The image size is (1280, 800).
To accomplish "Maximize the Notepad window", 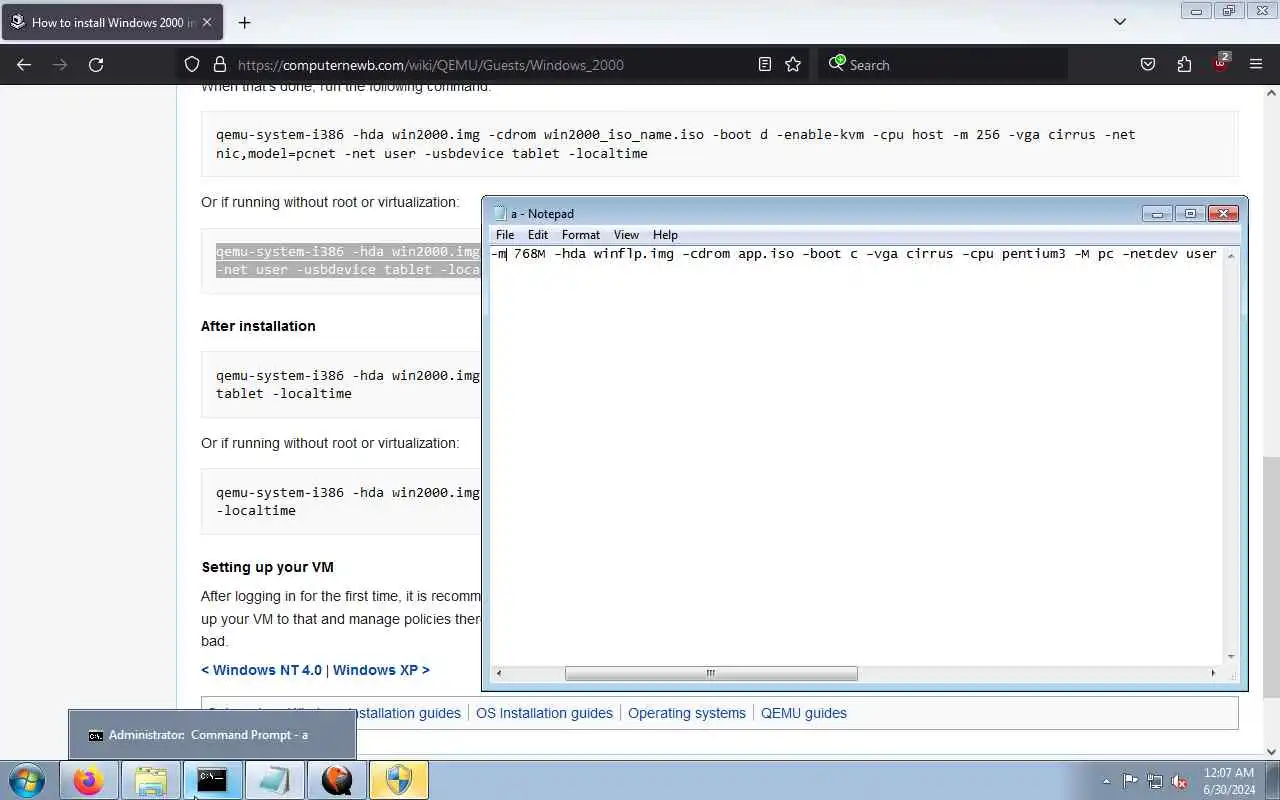I will coord(1190,213).
